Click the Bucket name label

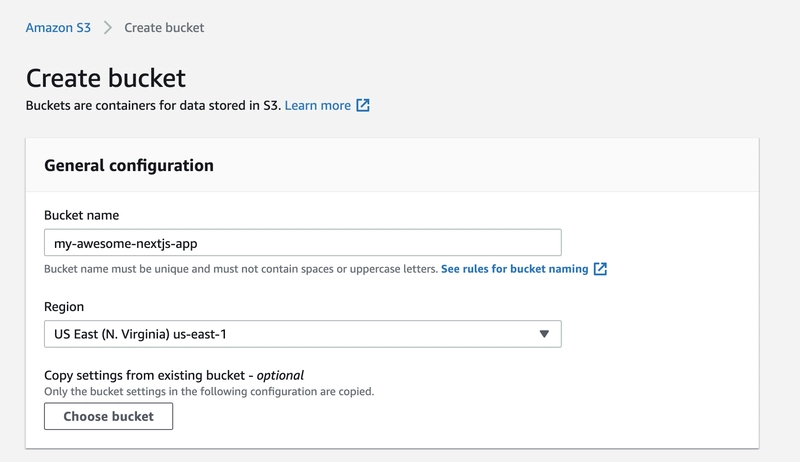coord(82,215)
